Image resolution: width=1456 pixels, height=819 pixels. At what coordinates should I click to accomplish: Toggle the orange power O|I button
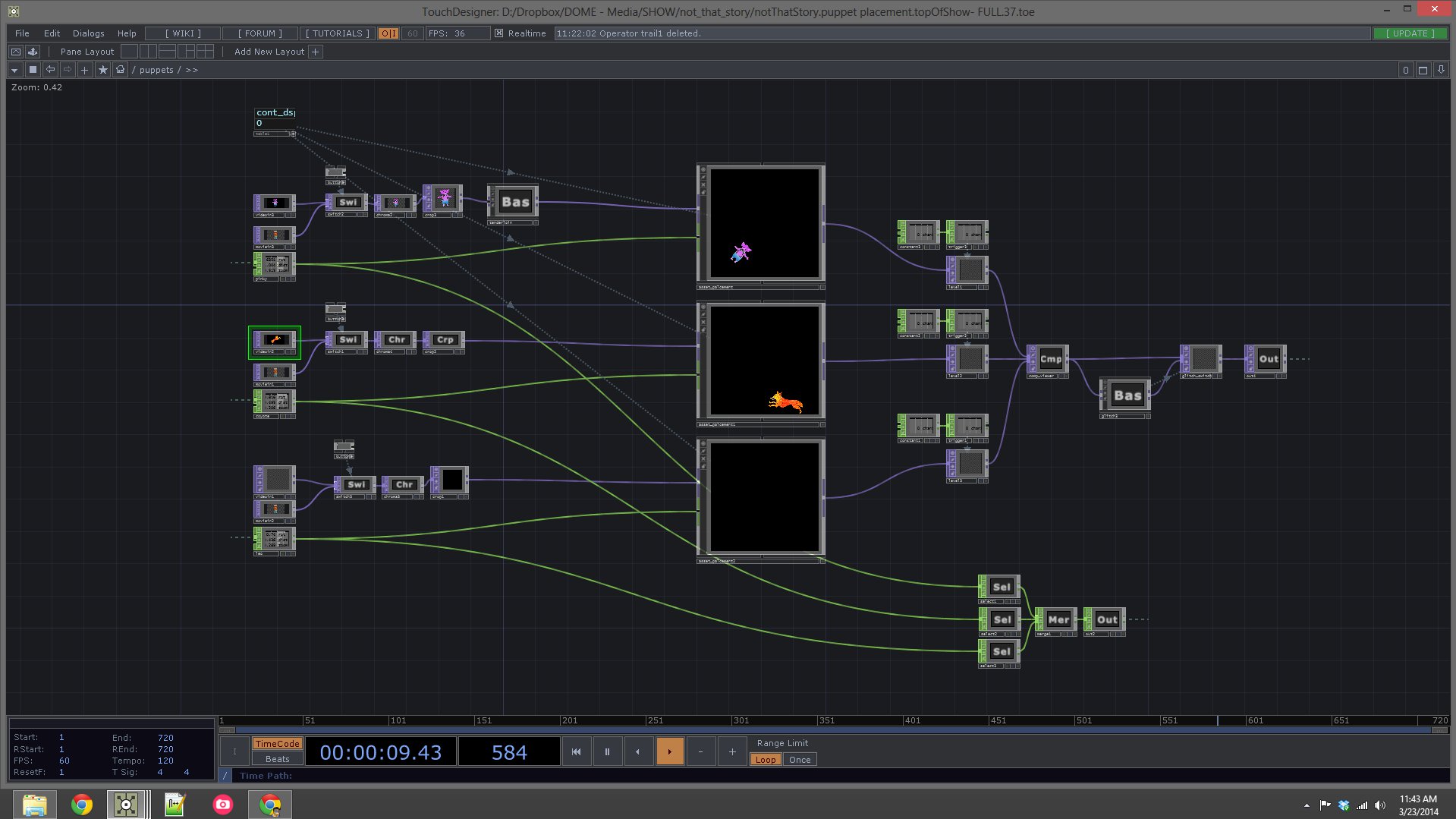pyautogui.click(x=388, y=33)
